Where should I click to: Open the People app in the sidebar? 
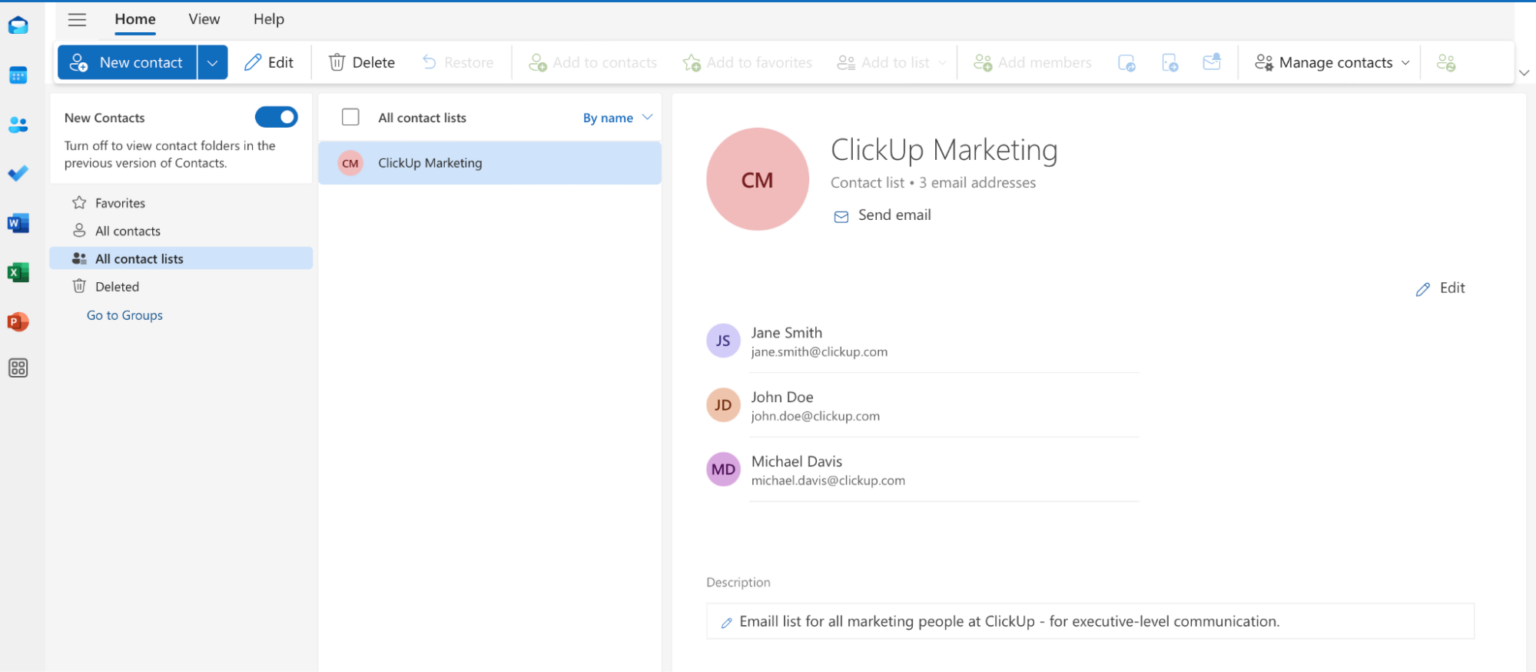[18, 124]
